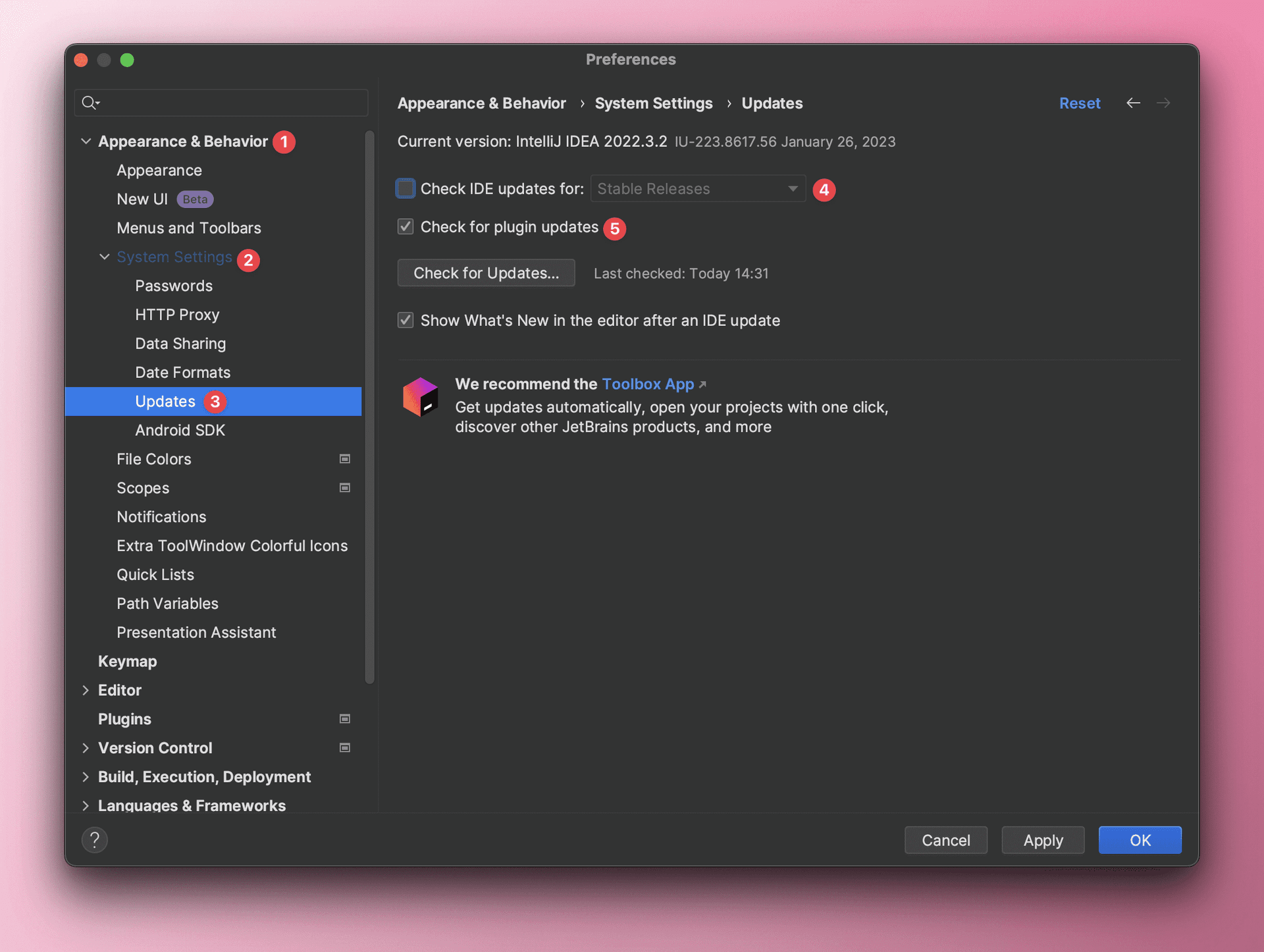Click the search magnifier icon
This screenshot has width=1264, height=952.
pos(90,103)
